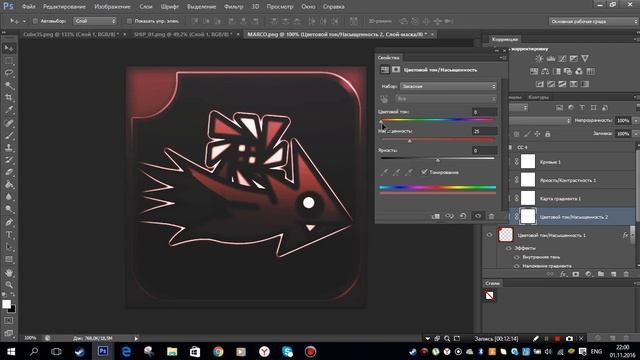Image resolution: width=640 pixels, height=360 pixels.
Task: Add a Curves adjustment from Corrections panel
Action: coord(562,59)
